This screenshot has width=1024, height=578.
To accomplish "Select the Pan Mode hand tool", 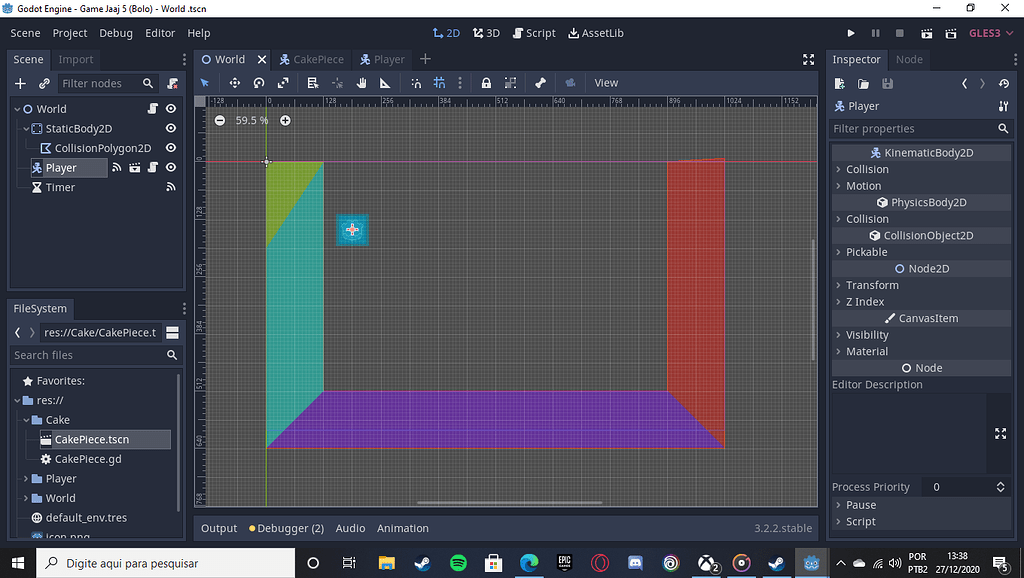I will tap(361, 83).
